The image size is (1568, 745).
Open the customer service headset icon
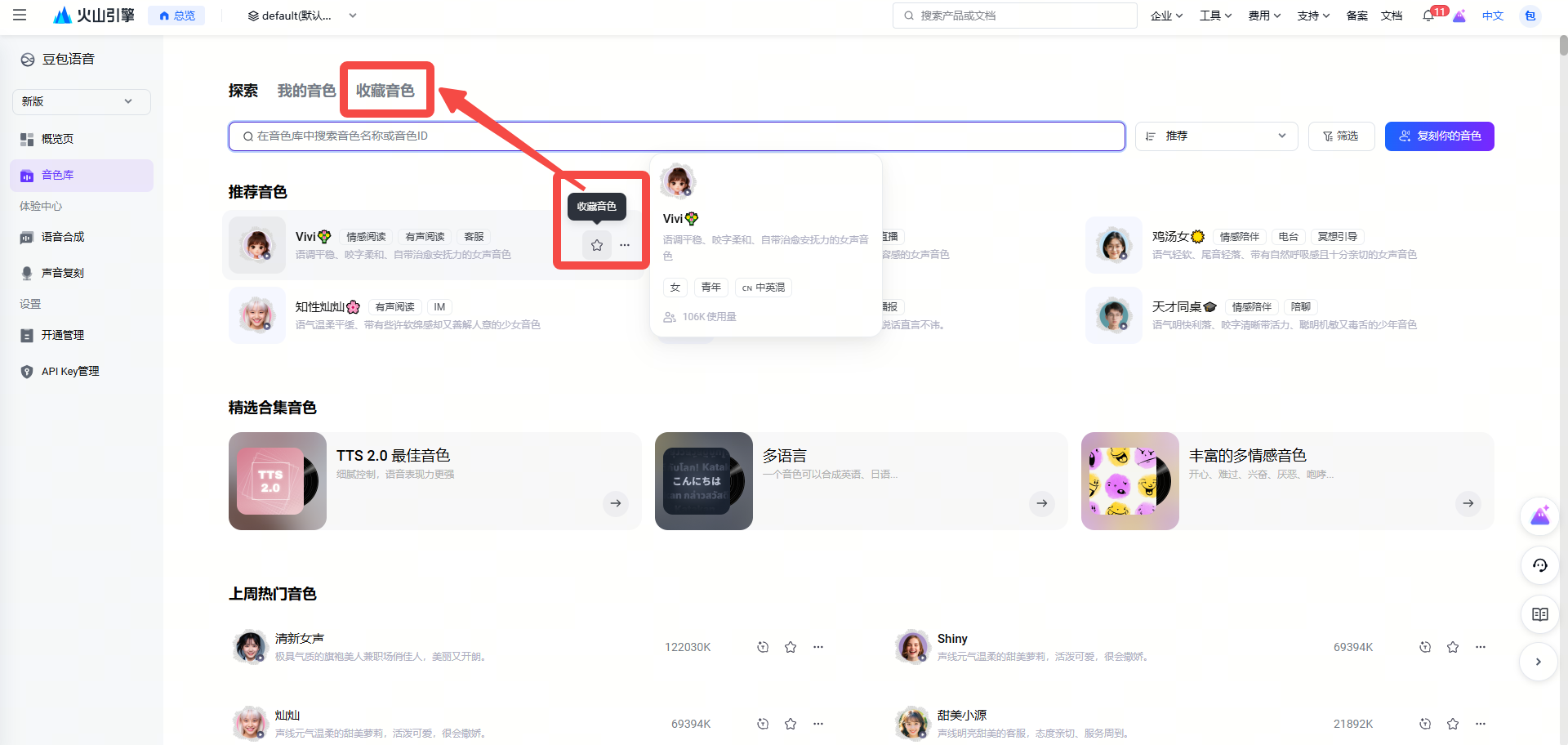pyautogui.click(x=1540, y=565)
